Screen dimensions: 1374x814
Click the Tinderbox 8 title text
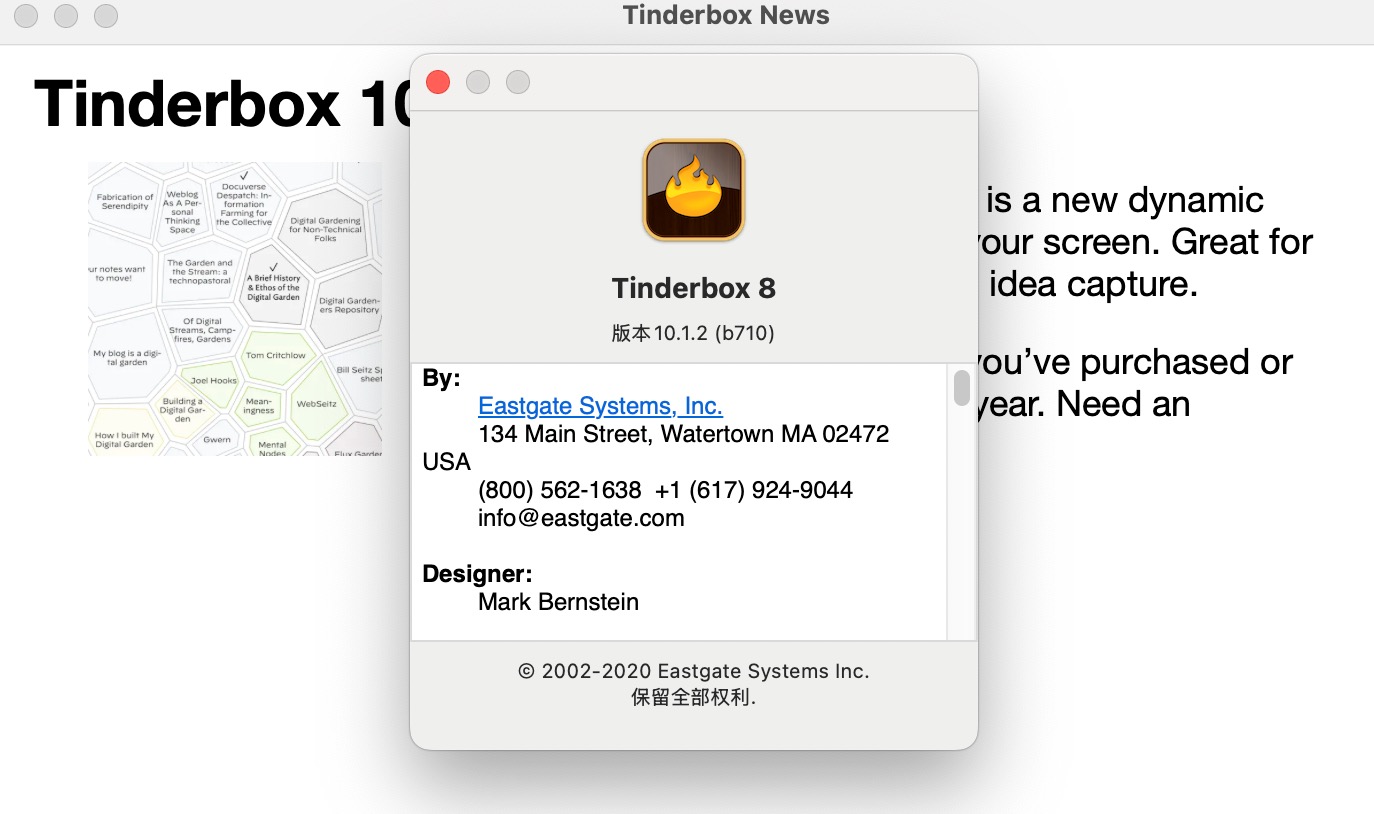(693, 288)
